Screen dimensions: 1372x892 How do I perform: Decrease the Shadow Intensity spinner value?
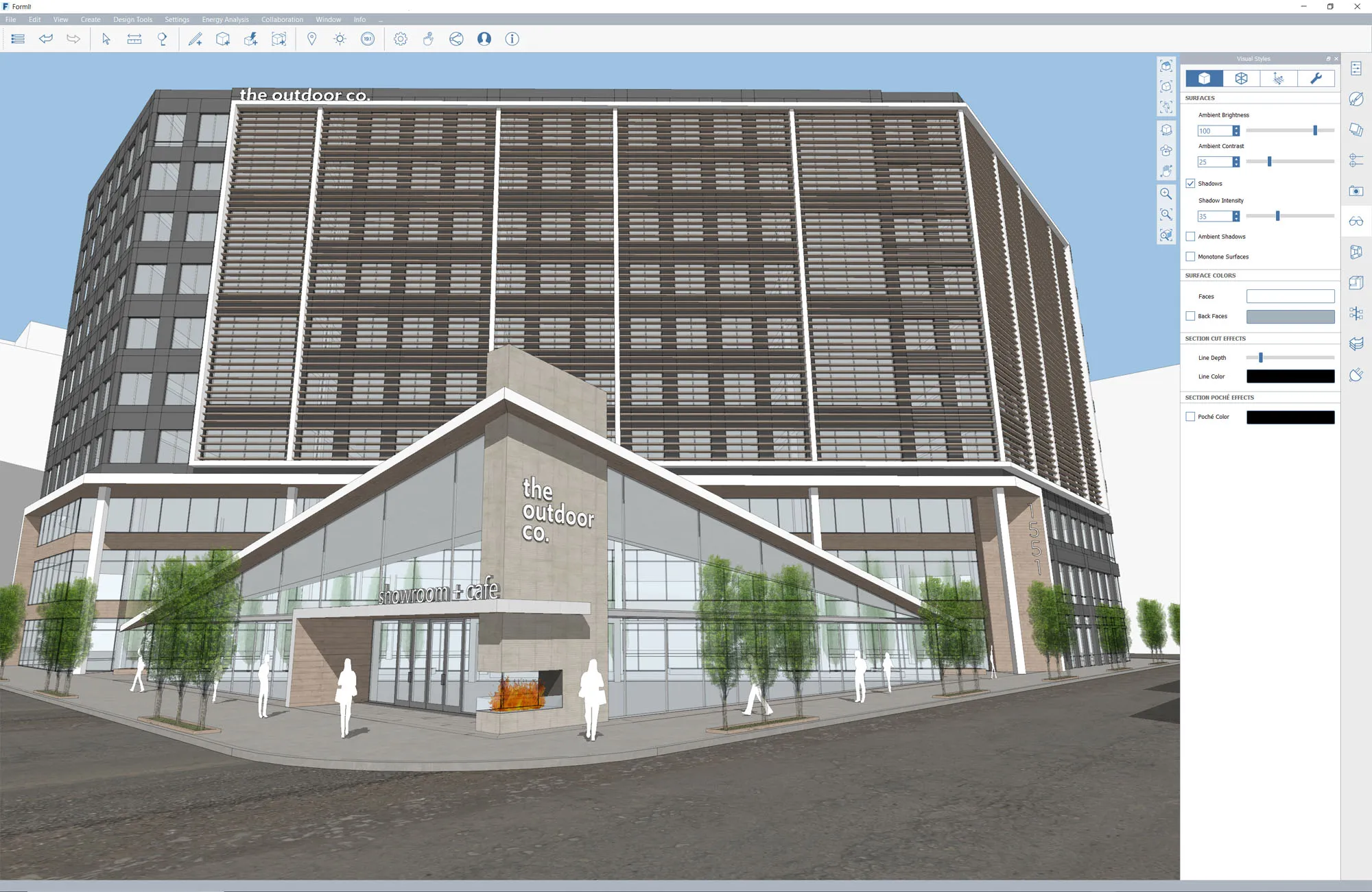click(1236, 219)
